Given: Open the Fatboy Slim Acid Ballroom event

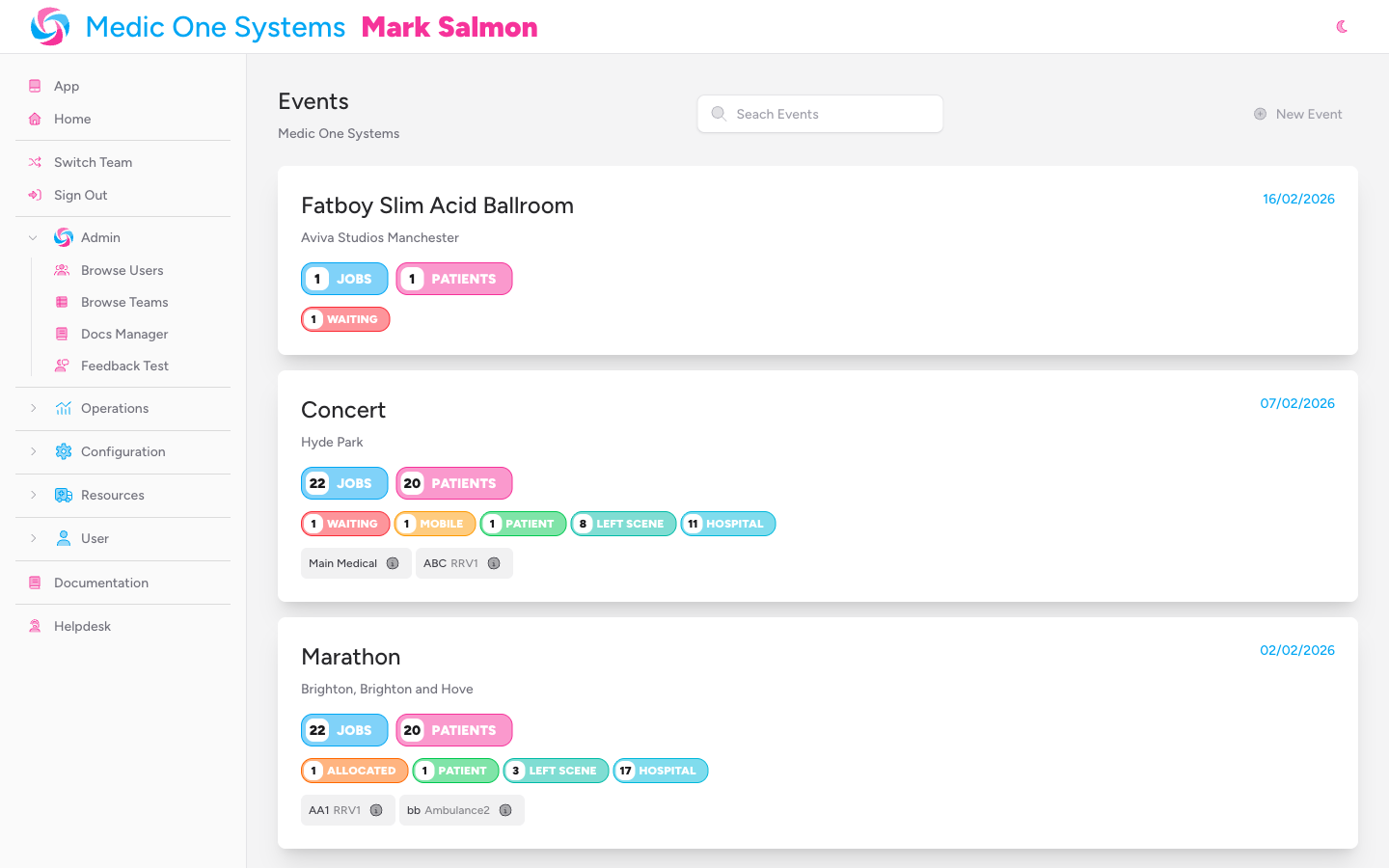Looking at the screenshot, I should click(437, 205).
